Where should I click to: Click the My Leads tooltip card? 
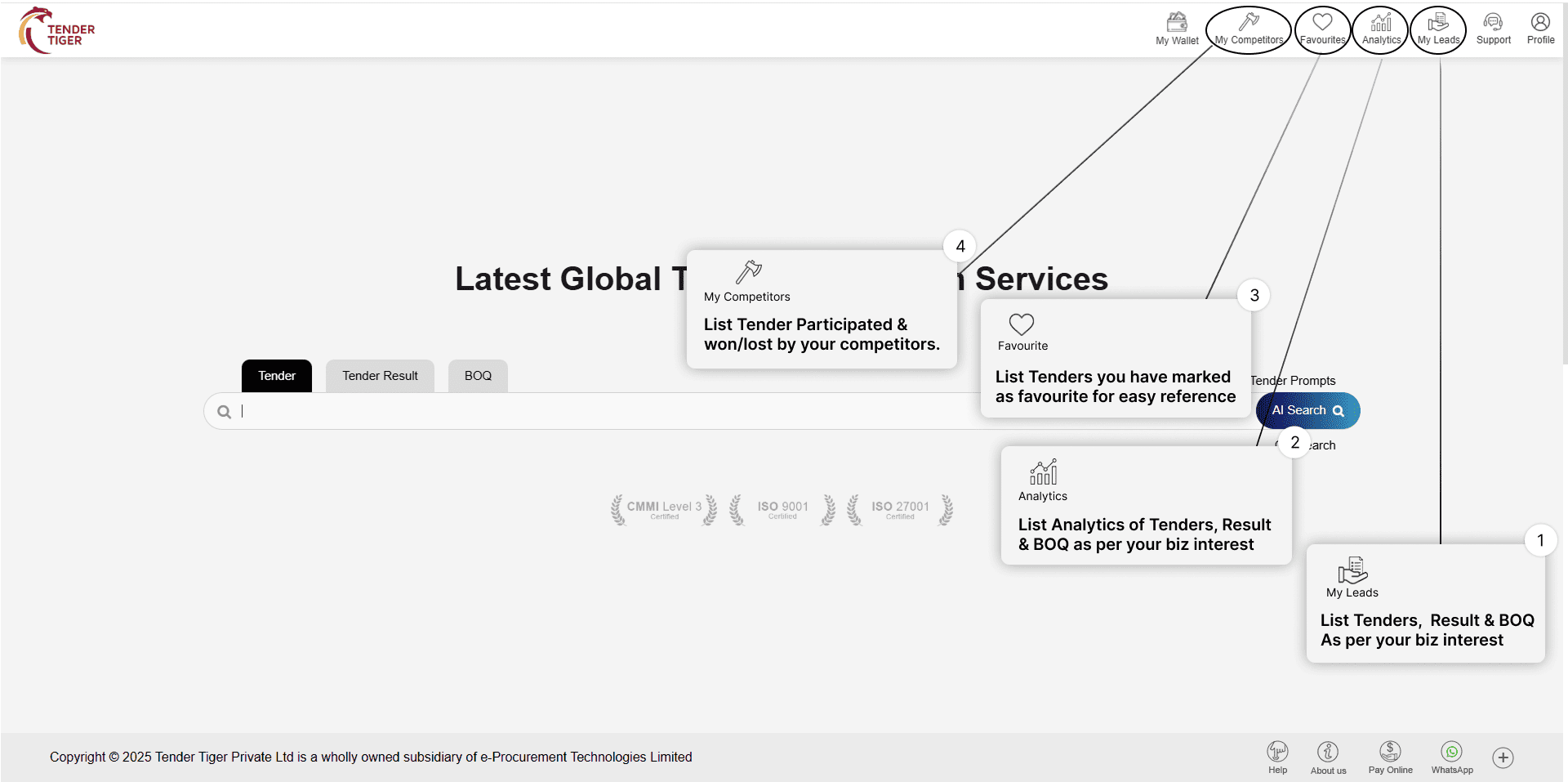tap(1425, 605)
